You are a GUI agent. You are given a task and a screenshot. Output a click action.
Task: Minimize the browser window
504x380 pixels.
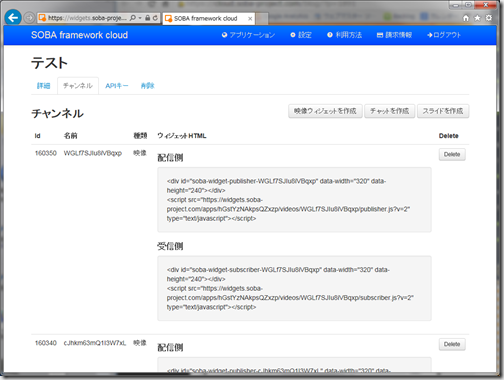coord(456,5)
